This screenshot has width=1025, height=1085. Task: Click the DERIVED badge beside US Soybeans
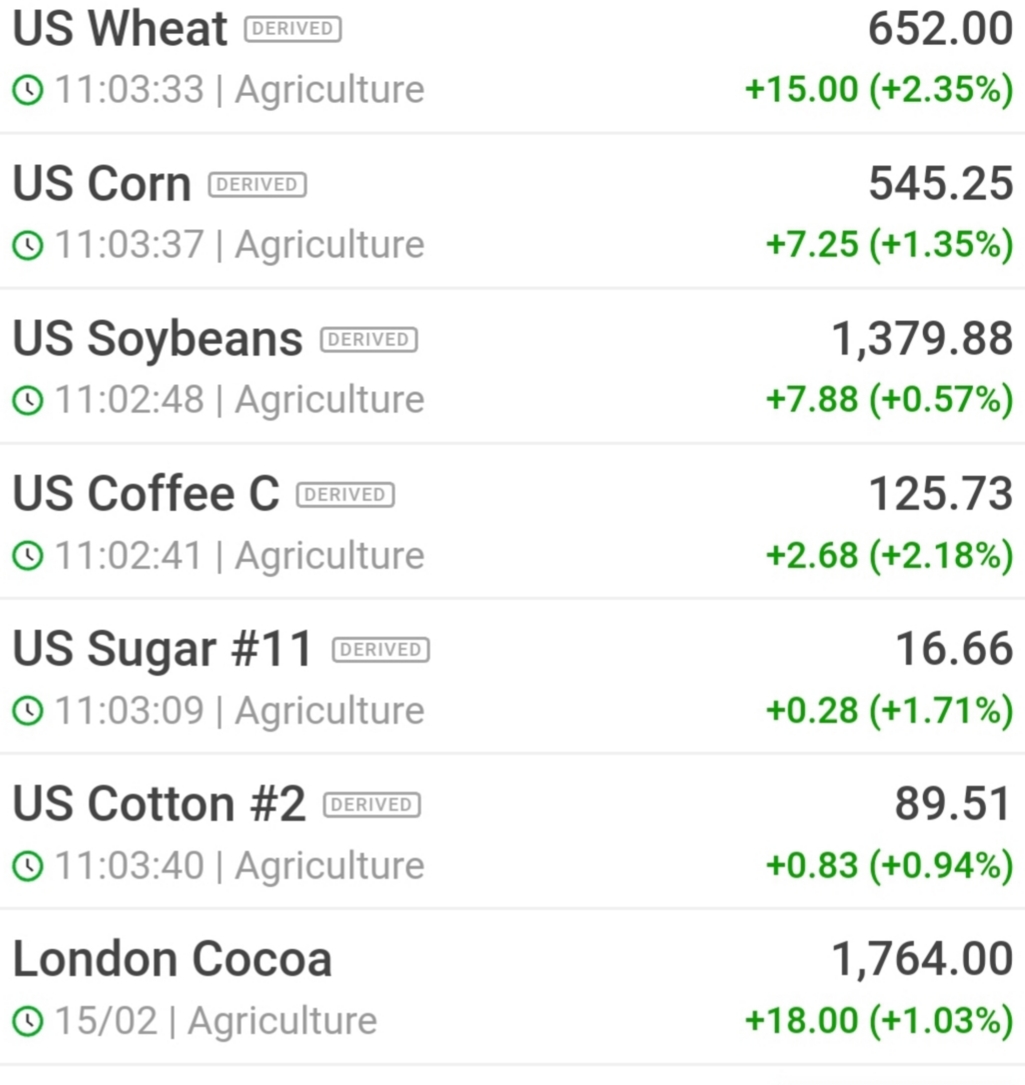click(x=369, y=340)
